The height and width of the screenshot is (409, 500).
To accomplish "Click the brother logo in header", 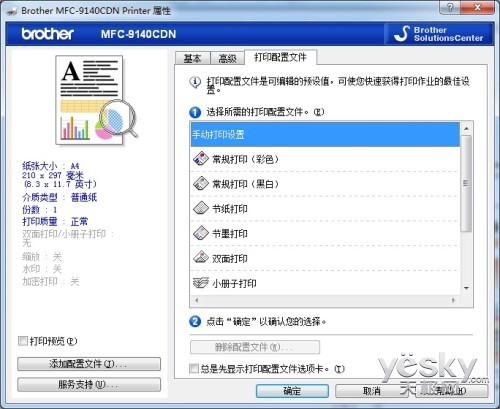I will pos(48,34).
